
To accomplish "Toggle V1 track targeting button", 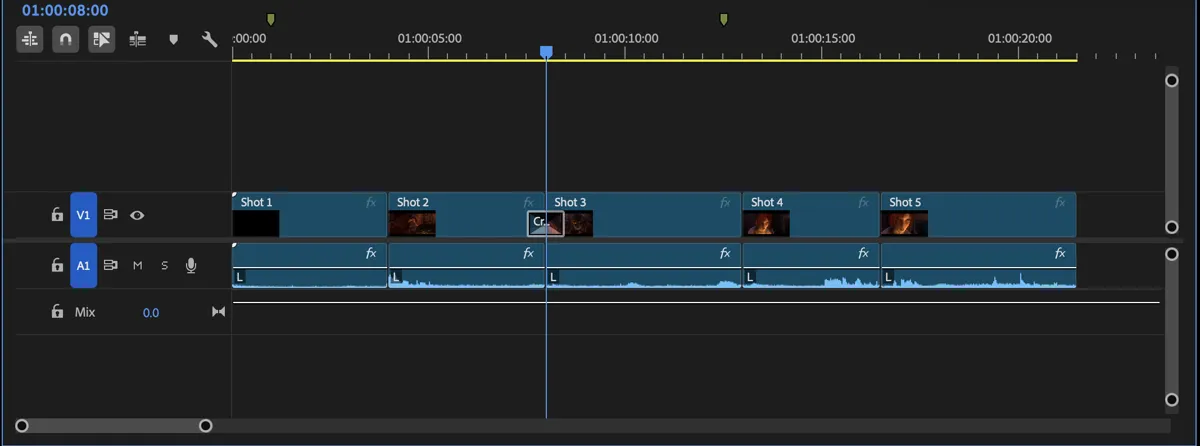I will tap(83, 215).
